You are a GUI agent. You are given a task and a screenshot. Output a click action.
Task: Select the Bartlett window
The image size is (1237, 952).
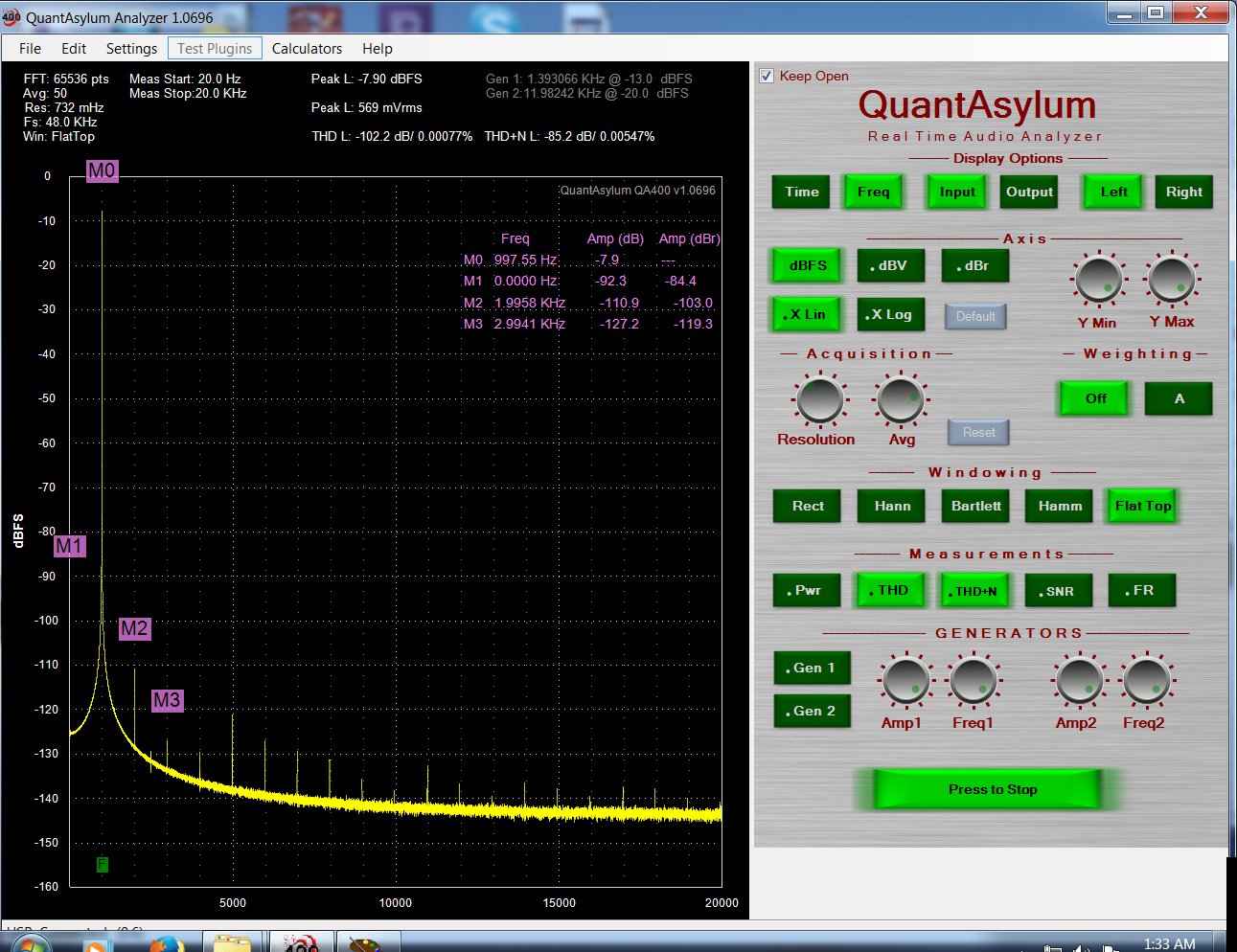point(975,506)
